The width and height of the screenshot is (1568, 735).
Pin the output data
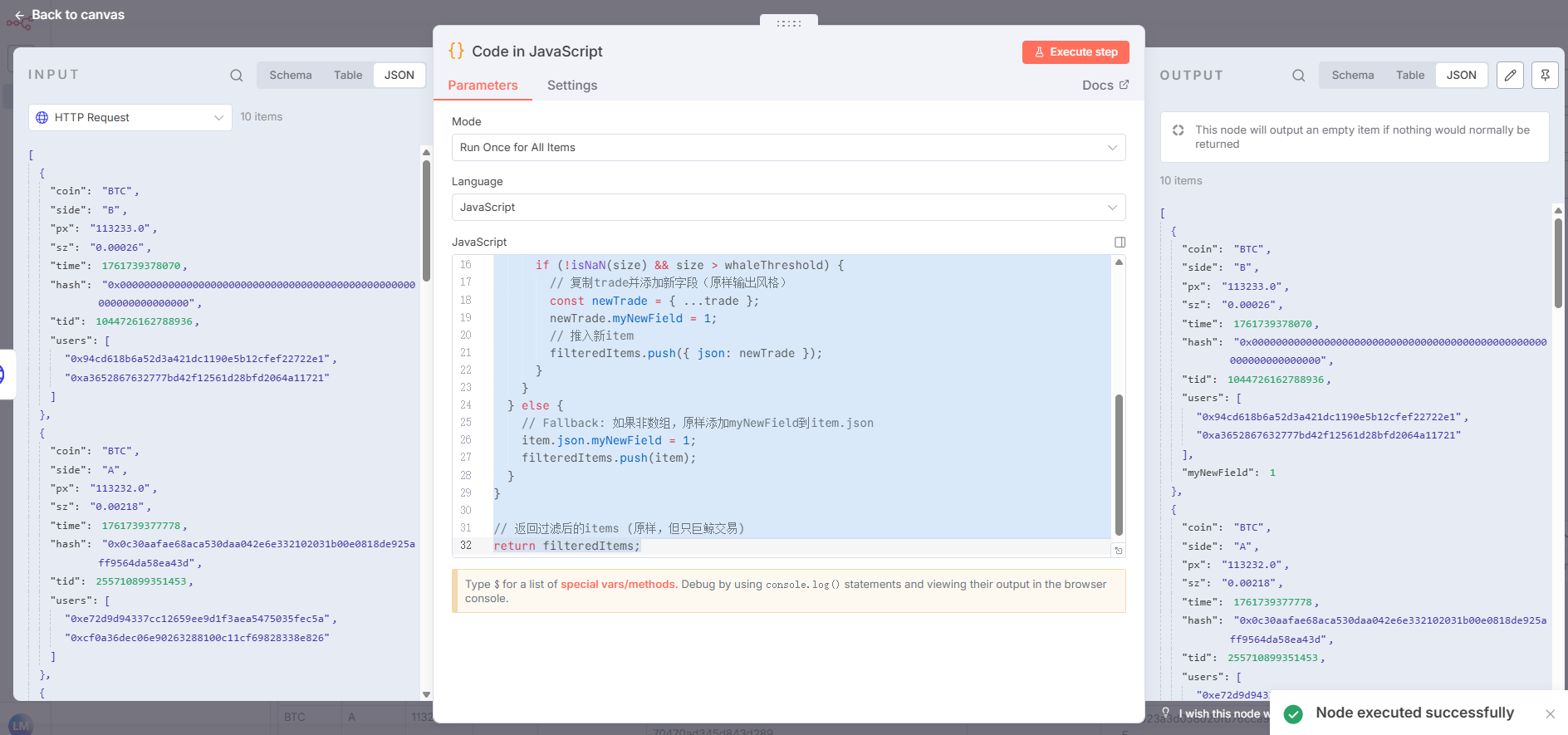coord(1545,76)
